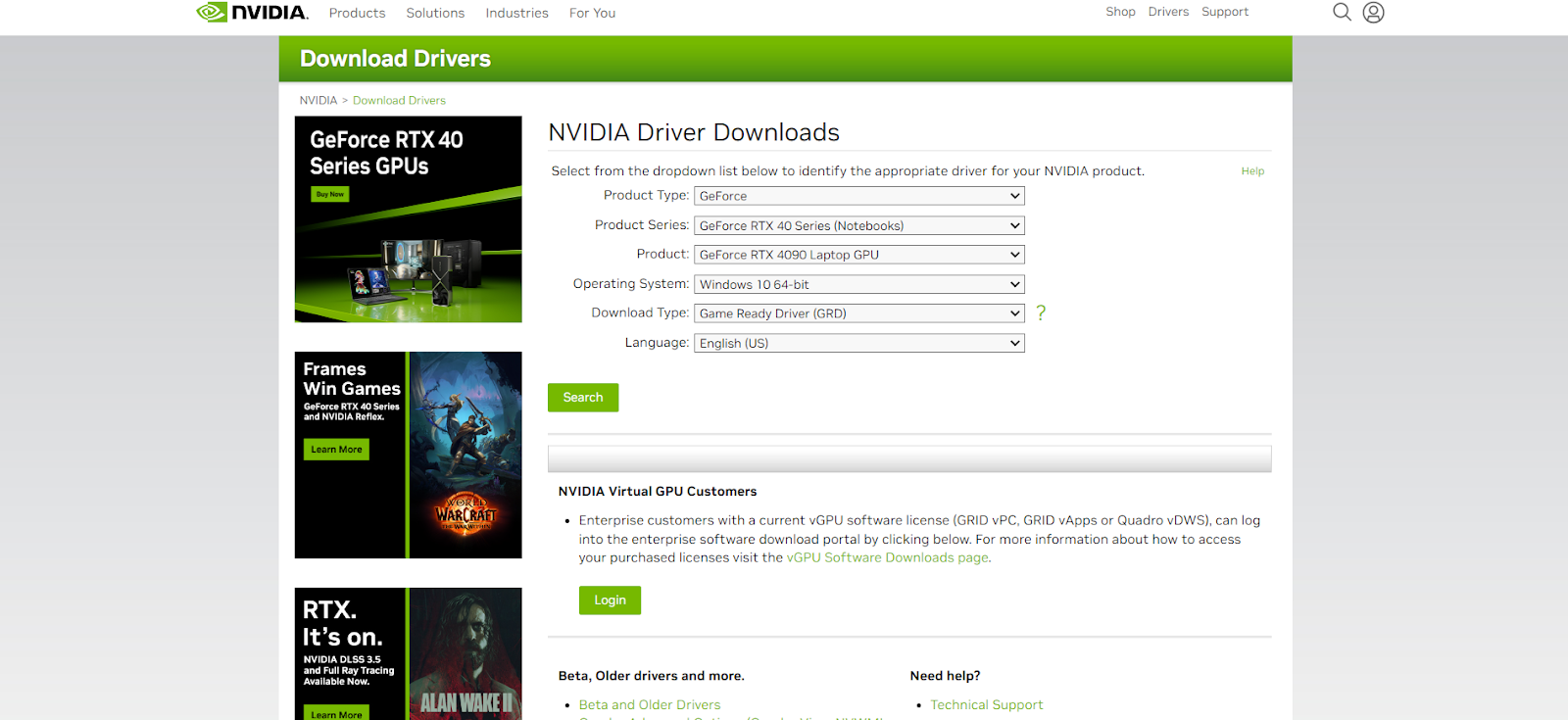Open the vGPU Software Downloads page link
The height and width of the screenshot is (720, 1568).
(x=887, y=557)
